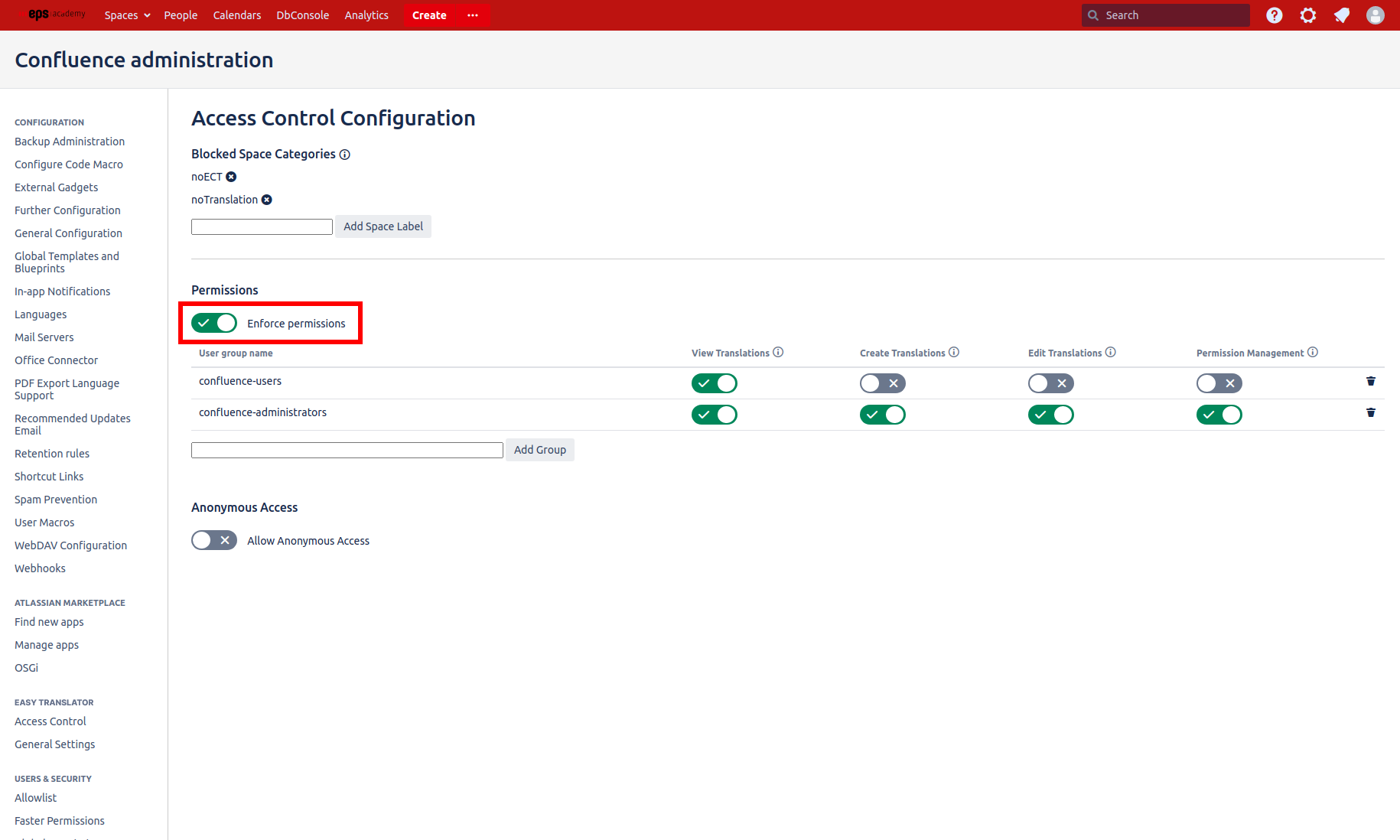Enable Create Translations for confluence-users
Screen dimensions: 1400x840
pyautogui.click(x=882, y=383)
